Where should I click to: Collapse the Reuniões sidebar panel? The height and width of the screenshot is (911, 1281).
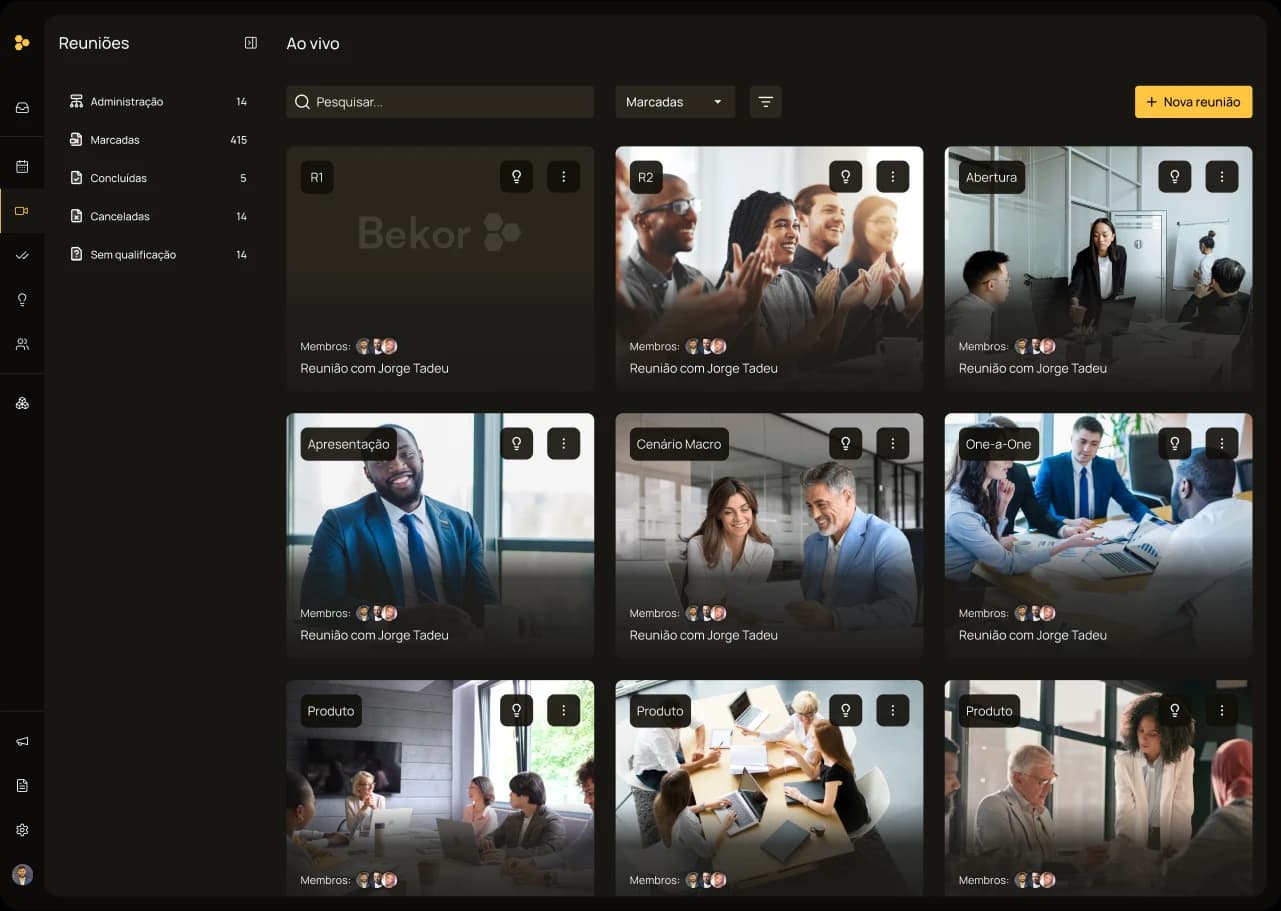250,43
